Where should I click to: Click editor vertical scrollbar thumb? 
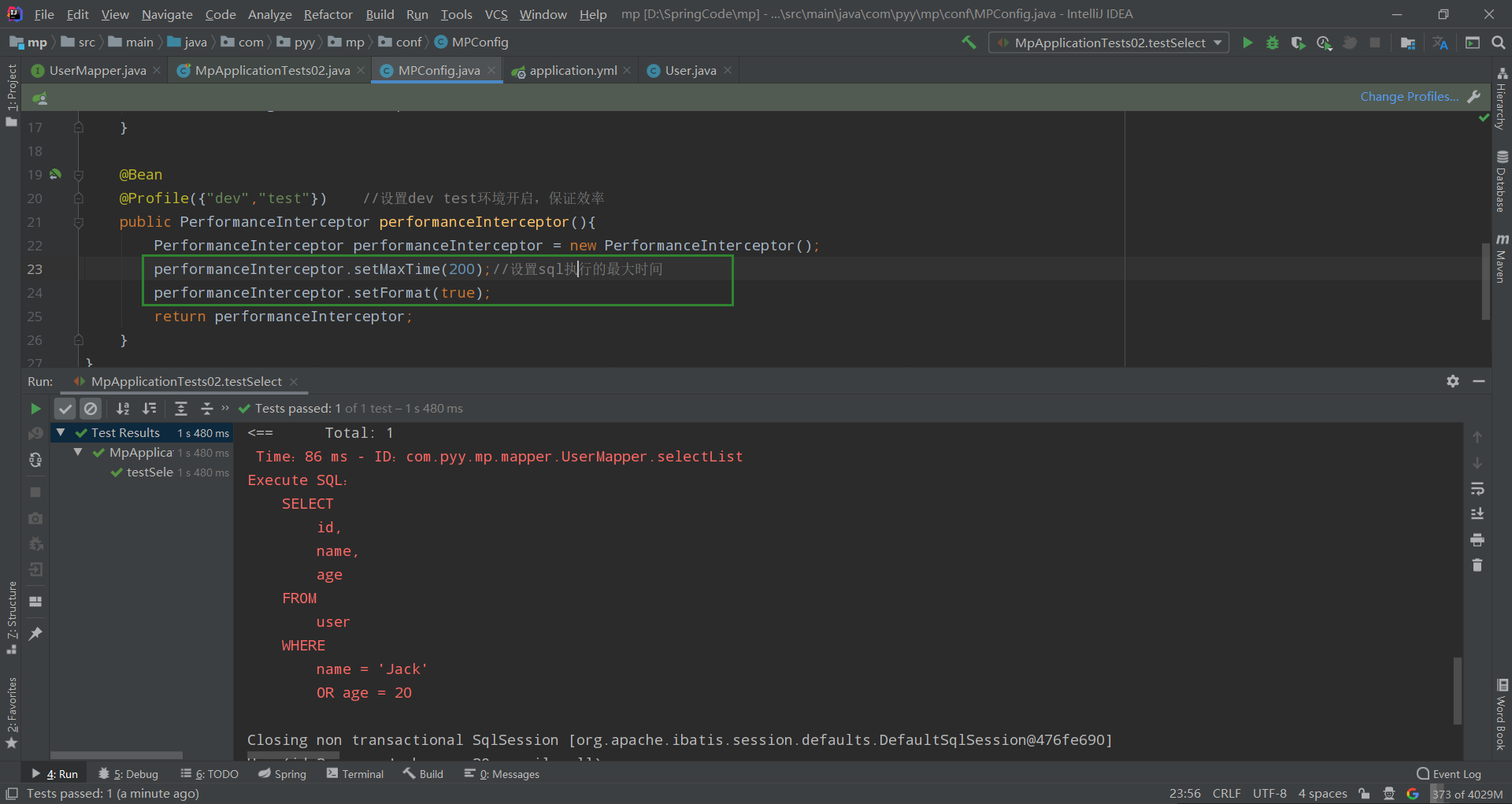(x=1486, y=280)
